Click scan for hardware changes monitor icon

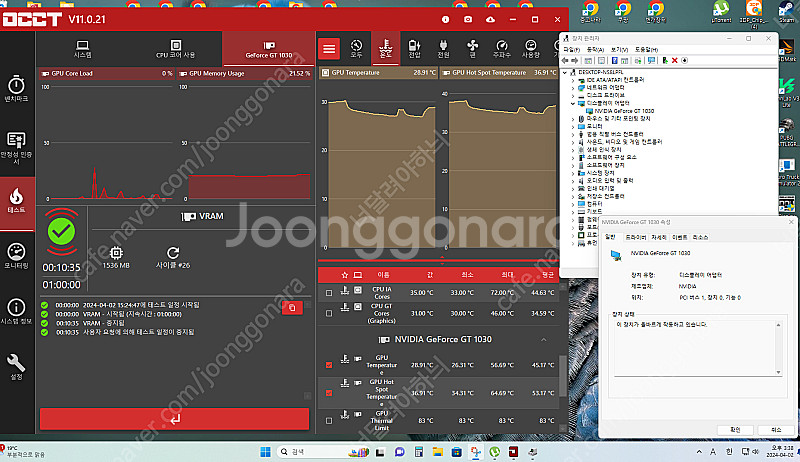click(651, 60)
